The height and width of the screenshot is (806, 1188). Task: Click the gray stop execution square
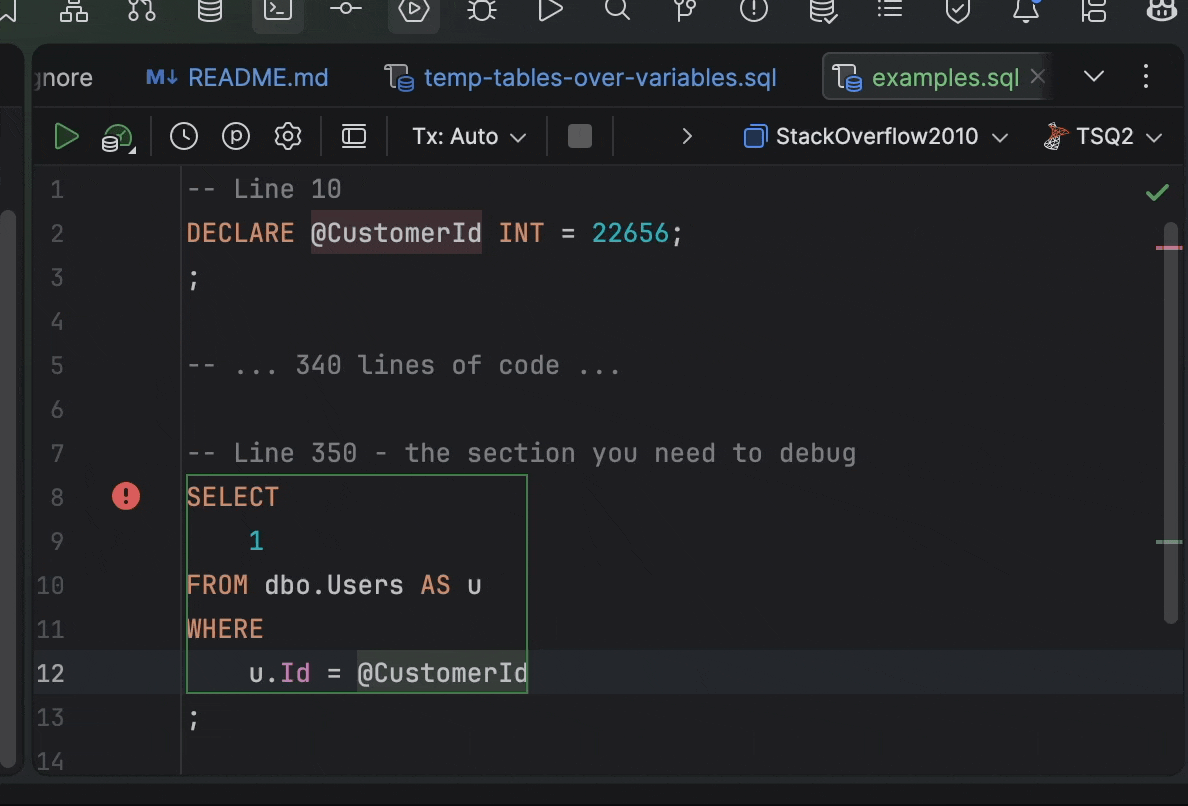(x=580, y=136)
